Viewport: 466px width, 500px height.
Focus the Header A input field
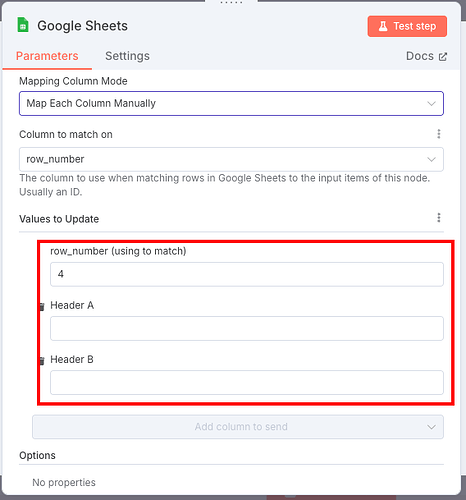(x=247, y=328)
